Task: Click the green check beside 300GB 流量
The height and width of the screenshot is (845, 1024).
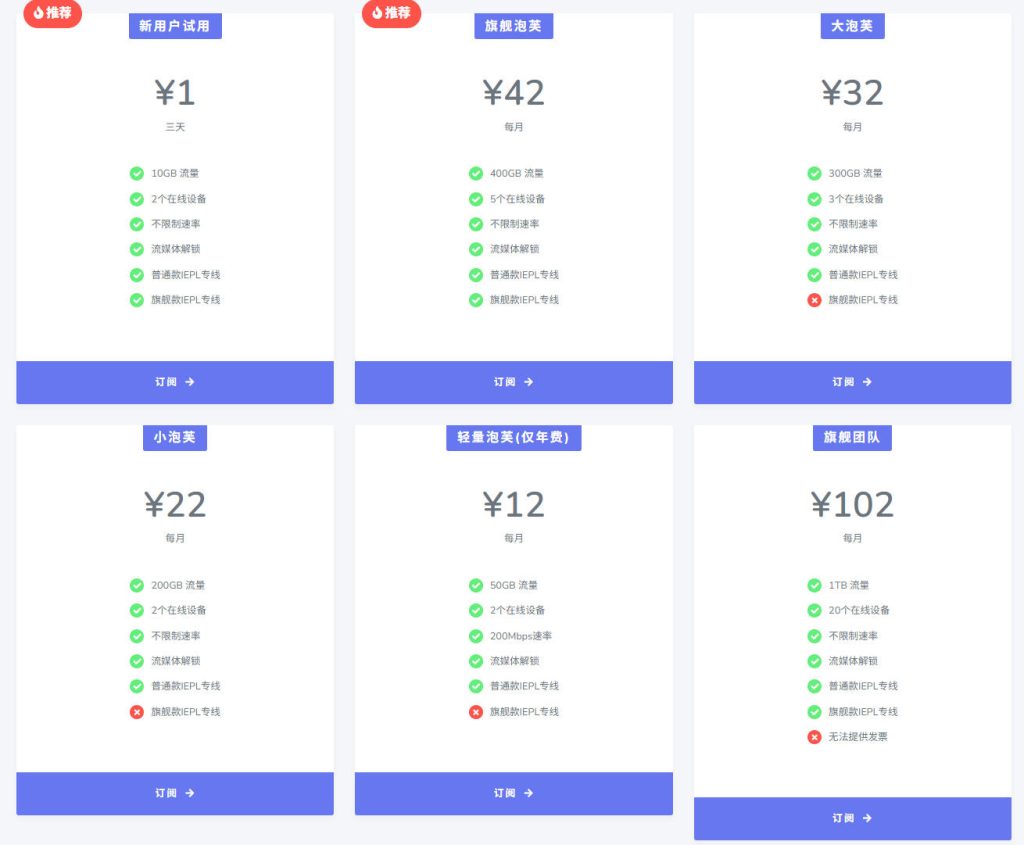Action: coord(814,173)
